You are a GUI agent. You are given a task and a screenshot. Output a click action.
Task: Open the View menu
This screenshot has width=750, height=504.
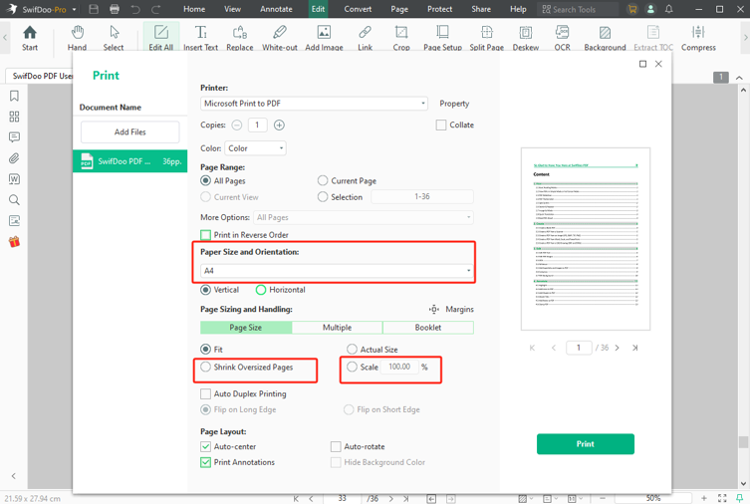(232, 9)
